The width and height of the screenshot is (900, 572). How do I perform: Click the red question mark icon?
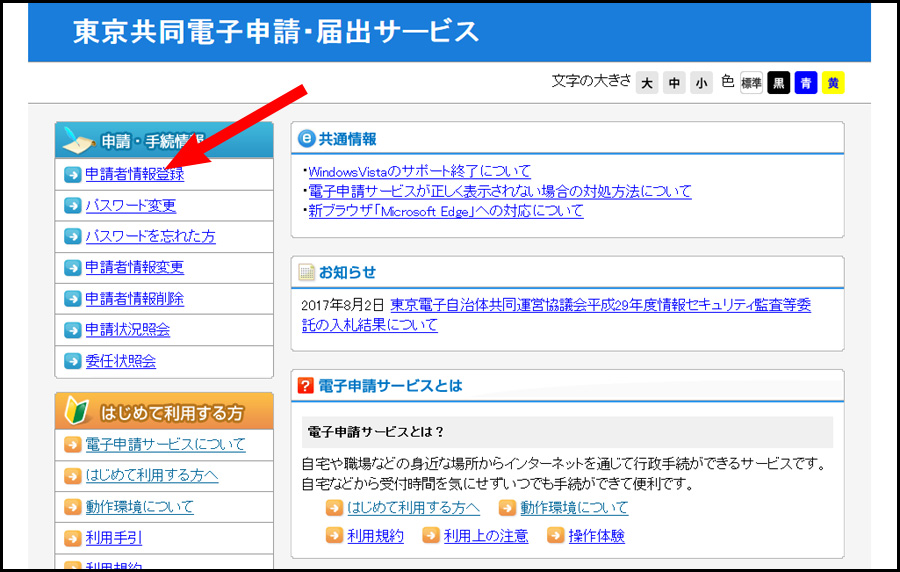point(305,385)
